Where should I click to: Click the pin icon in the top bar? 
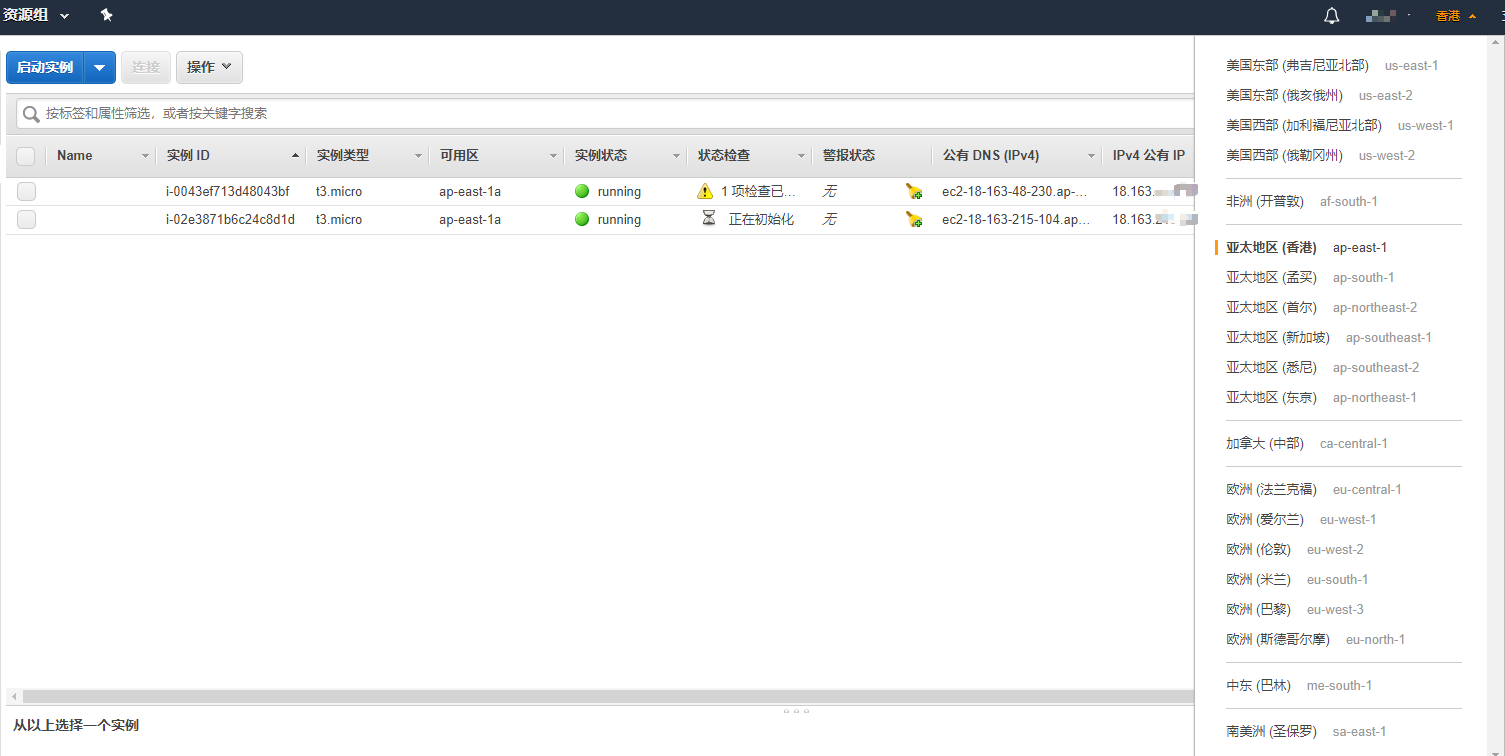point(107,15)
